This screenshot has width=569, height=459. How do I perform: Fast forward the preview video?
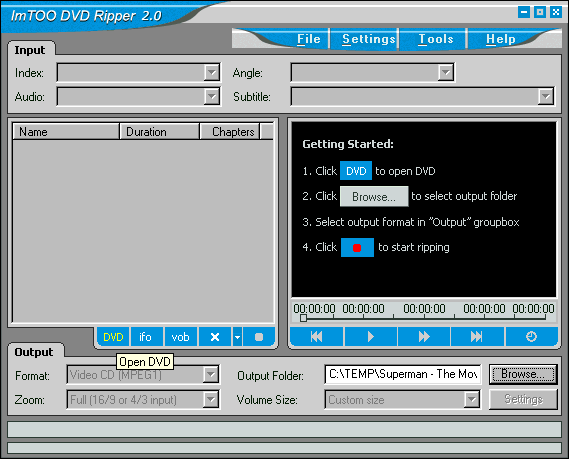point(424,337)
